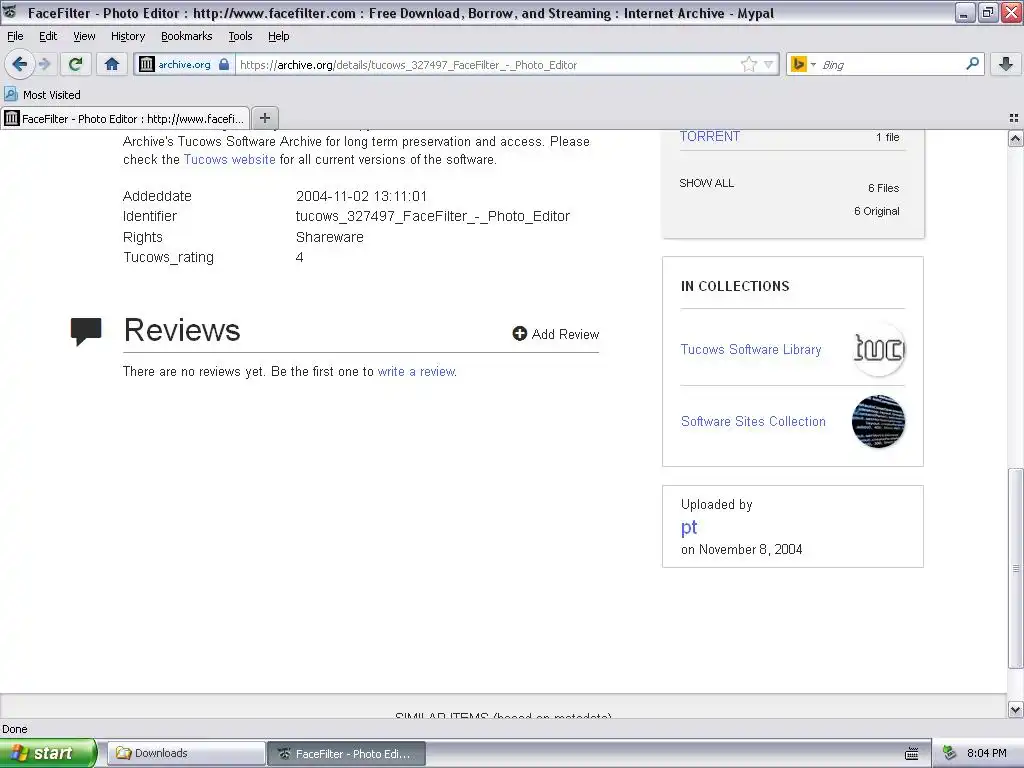Click the Tucows_rating label
Screen dimensions: 1024x768
pos(168,257)
